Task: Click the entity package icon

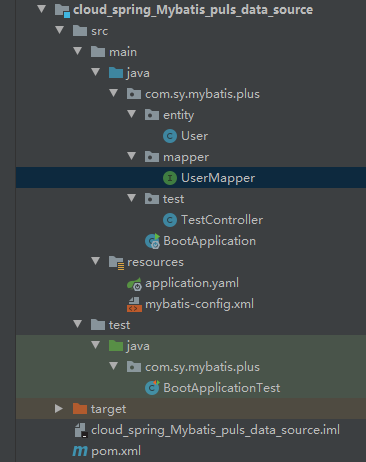Action: [x=152, y=115]
